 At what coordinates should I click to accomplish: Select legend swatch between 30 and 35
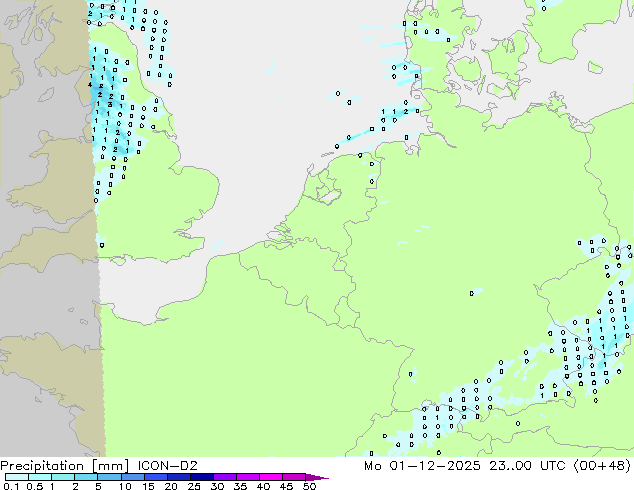(x=224, y=477)
